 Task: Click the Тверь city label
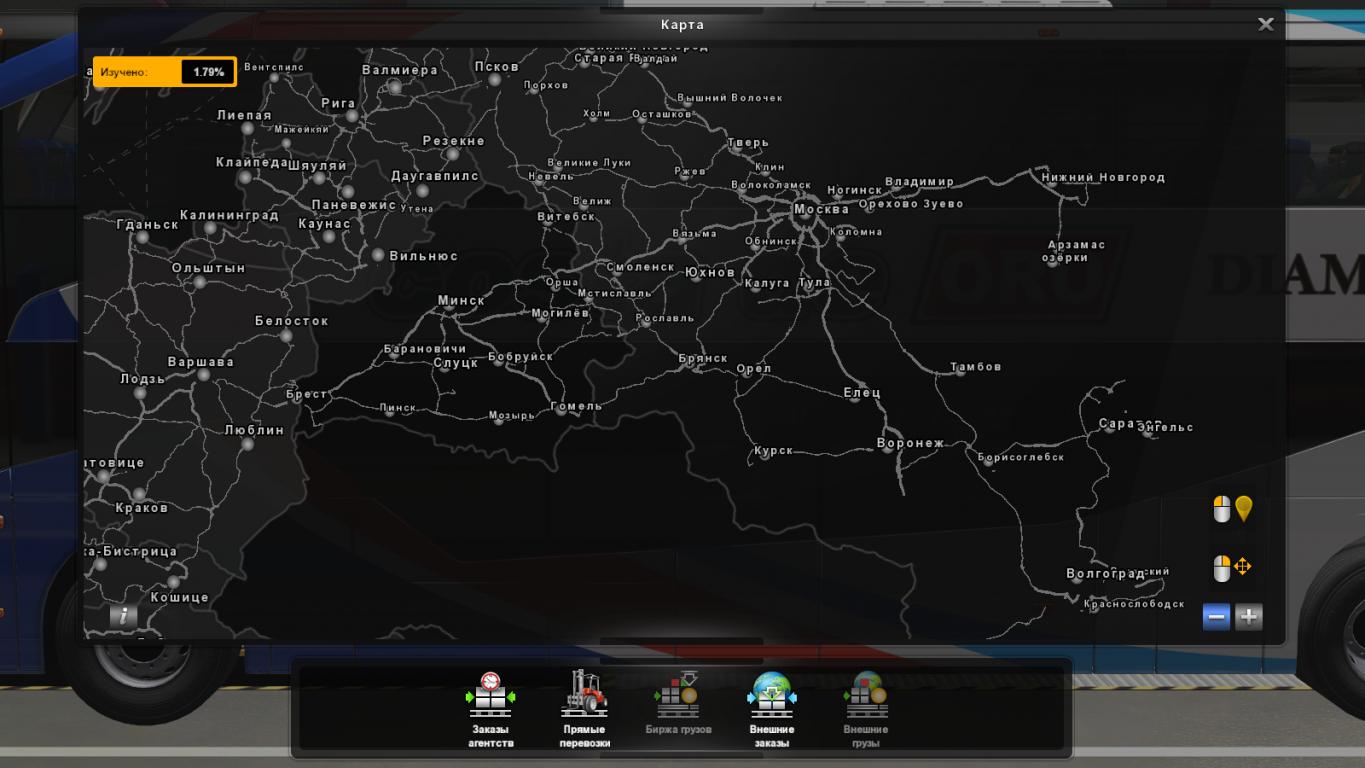pyautogui.click(x=748, y=143)
